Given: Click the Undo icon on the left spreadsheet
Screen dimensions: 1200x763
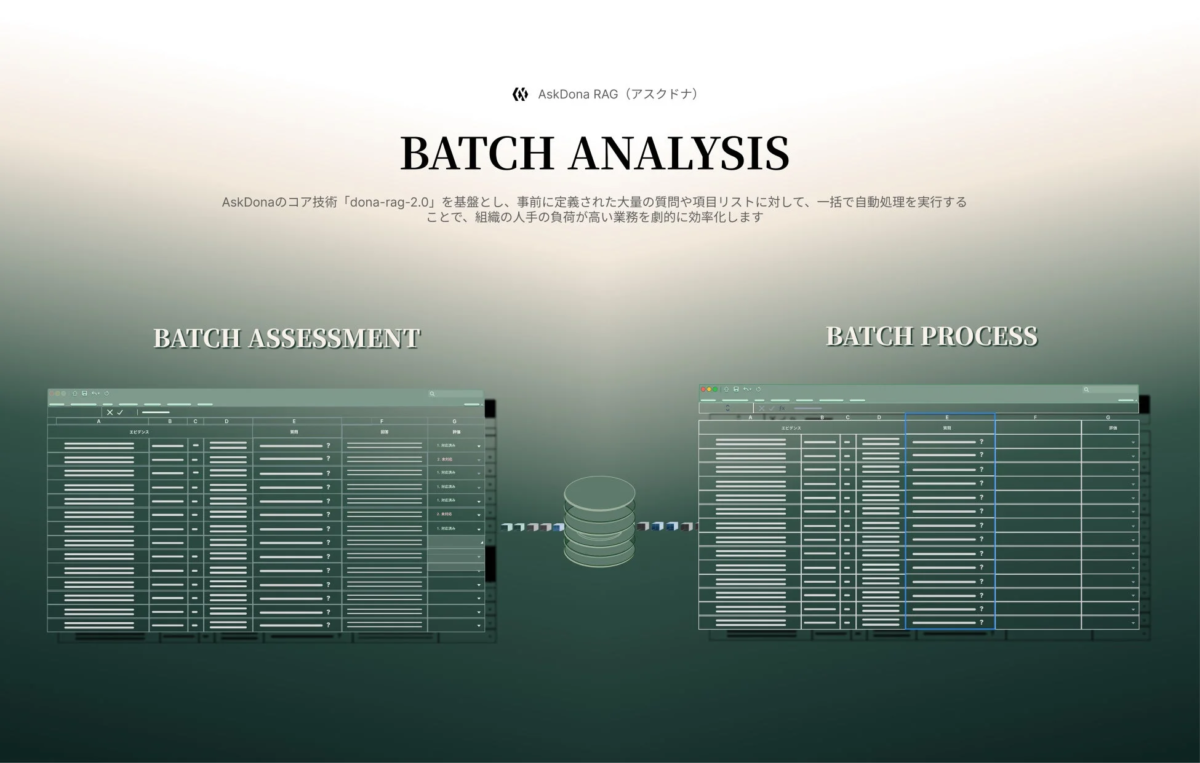Looking at the screenshot, I should point(96,391).
